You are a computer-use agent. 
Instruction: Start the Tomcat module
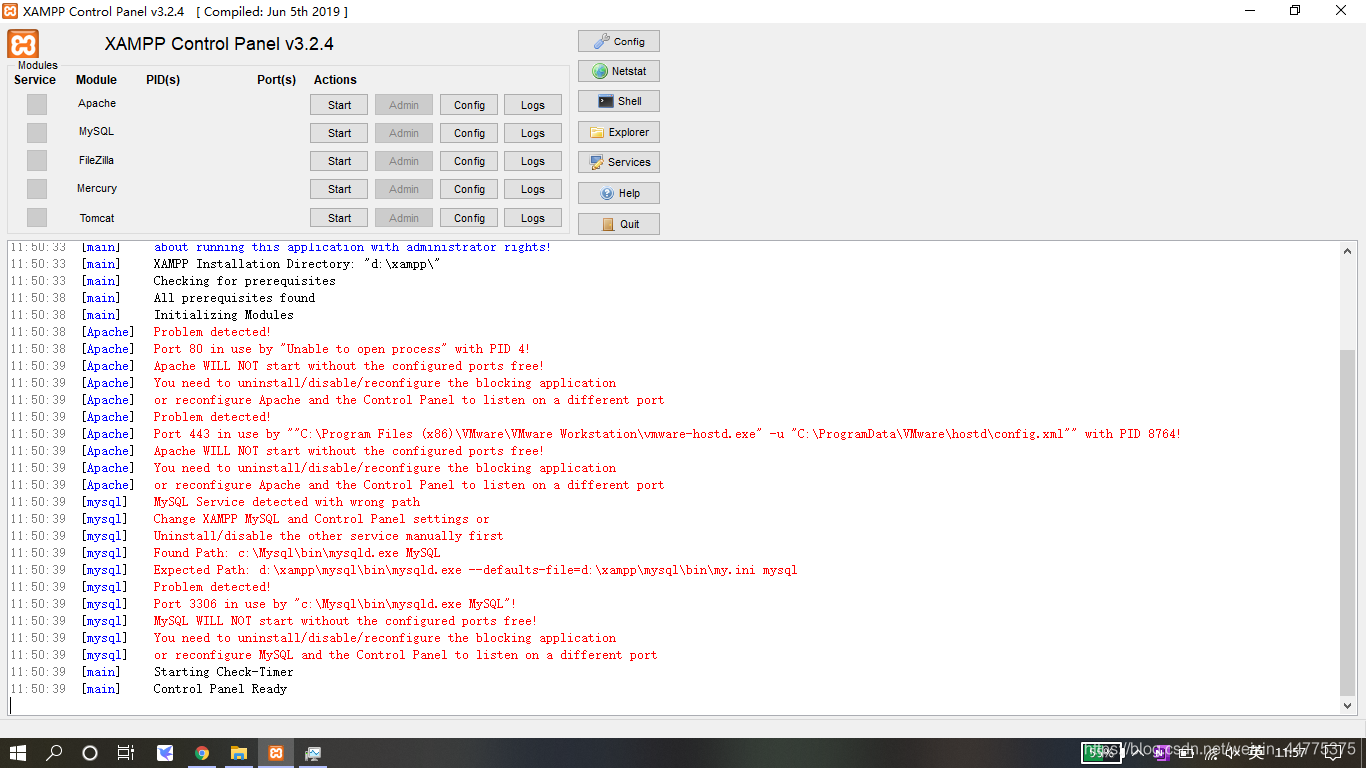point(340,218)
